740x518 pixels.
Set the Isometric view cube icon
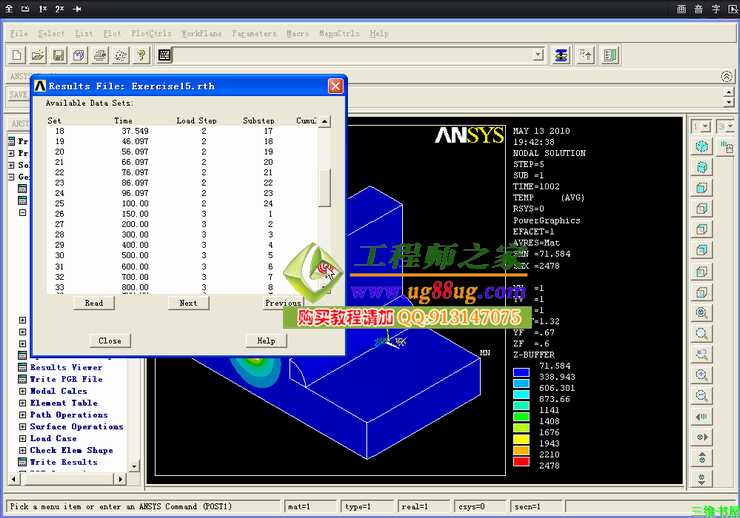point(702,146)
